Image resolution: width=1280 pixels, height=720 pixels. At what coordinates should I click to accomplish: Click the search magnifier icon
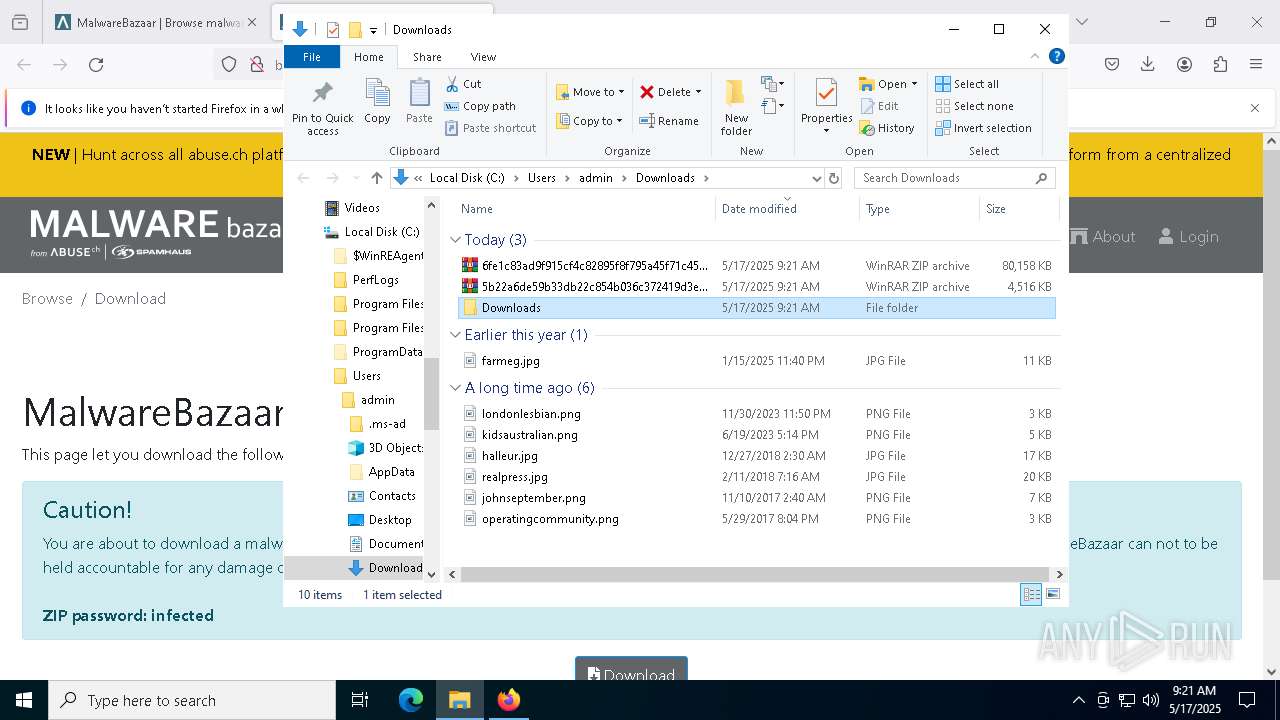pos(1041,178)
